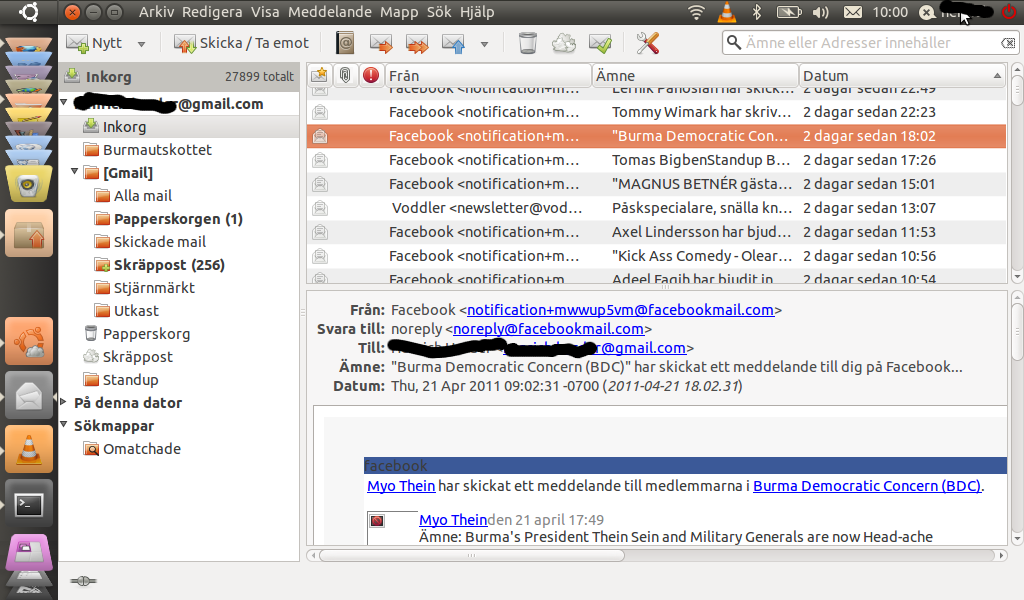The width and height of the screenshot is (1024, 600).
Task: Select the Voddler newsletter message row
Action: tap(656, 208)
